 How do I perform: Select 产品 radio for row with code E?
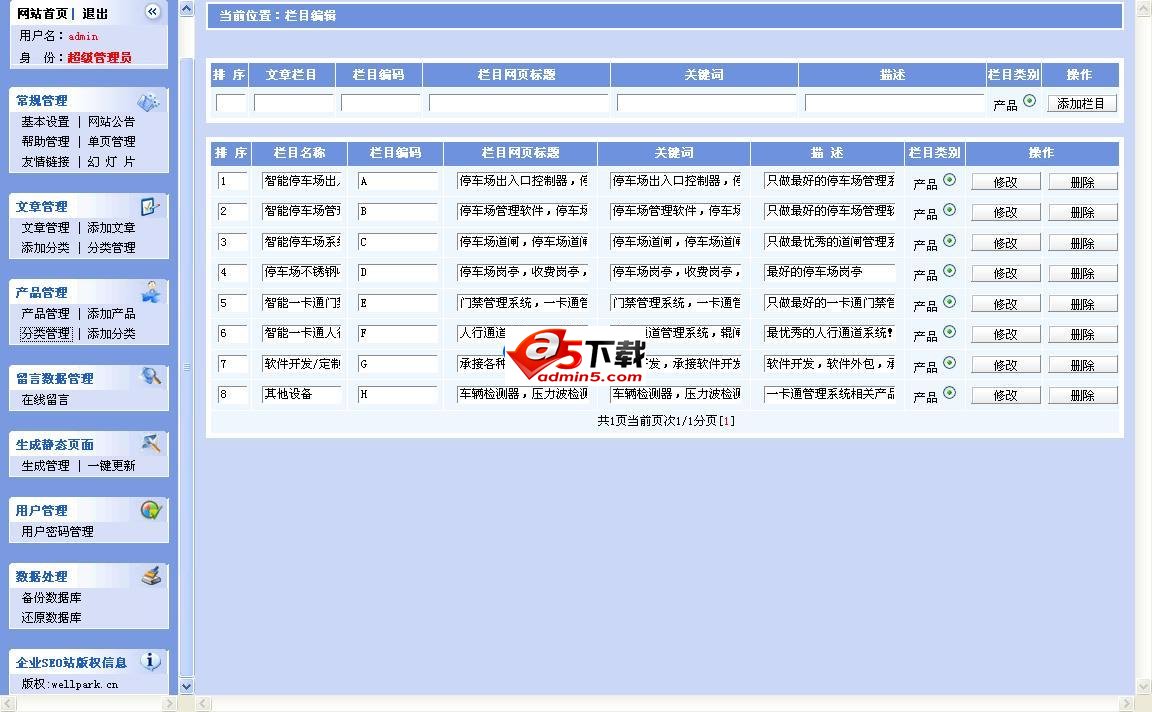[949, 302]
